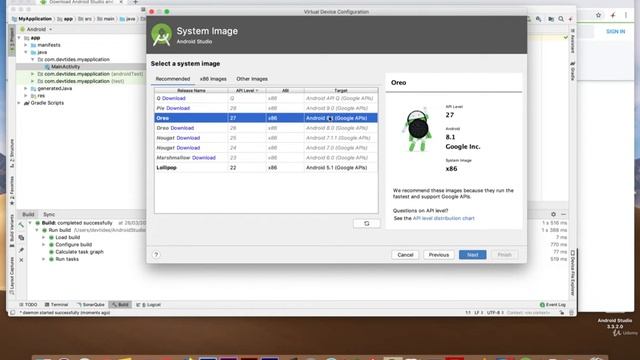Open Build Variants side tab
Viewport: 640px width, 360px height.
pos(12,231)
